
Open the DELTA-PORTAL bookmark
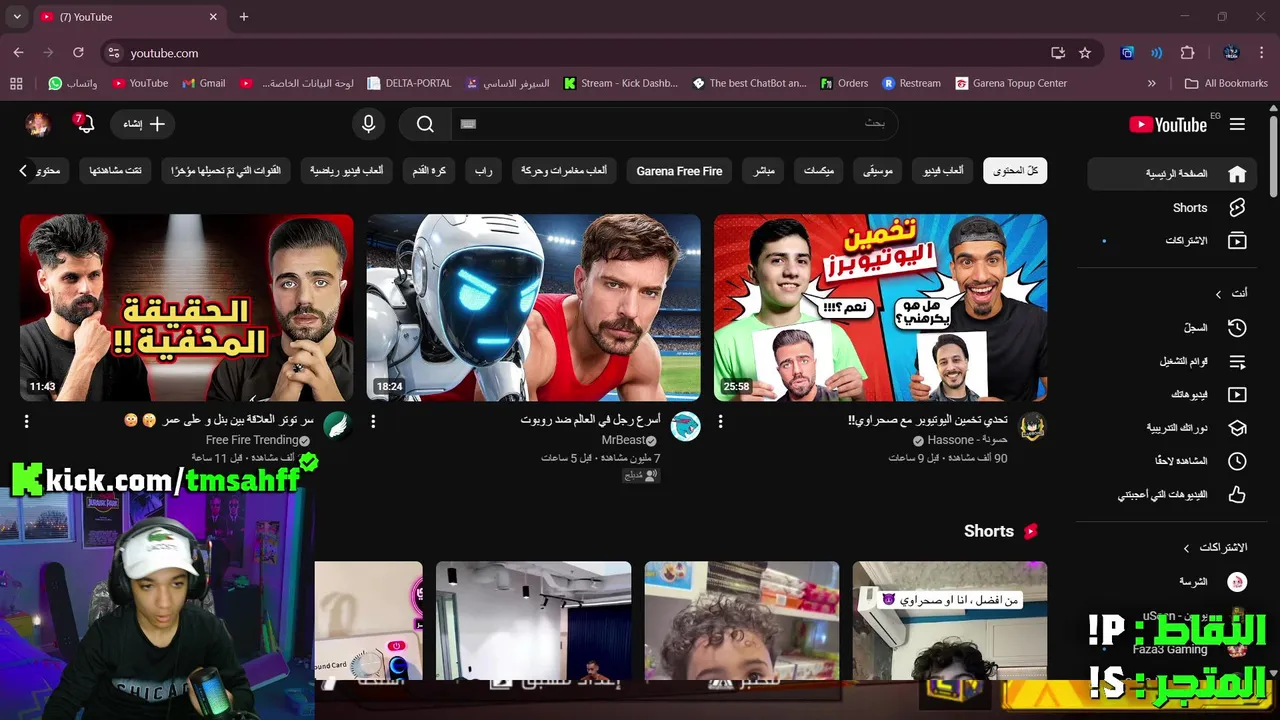pos(410,83)
